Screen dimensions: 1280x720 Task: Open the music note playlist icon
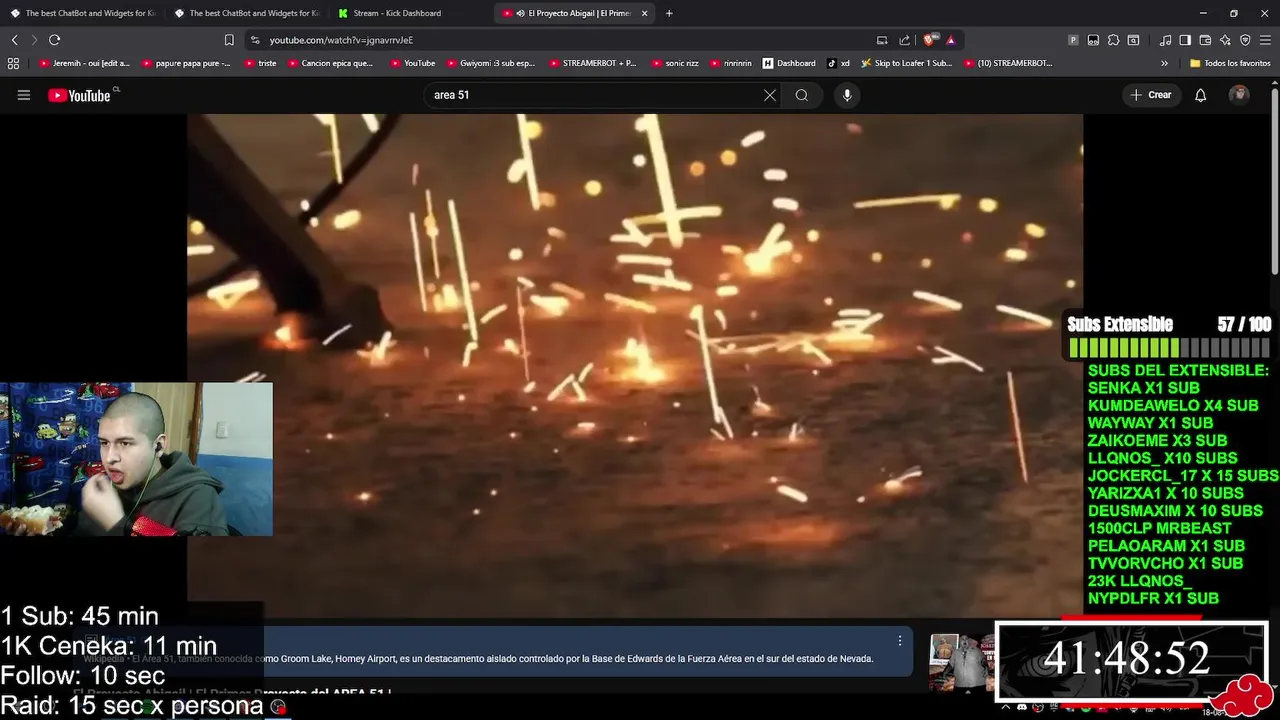pyautogui.click(x=1166, y=40)
